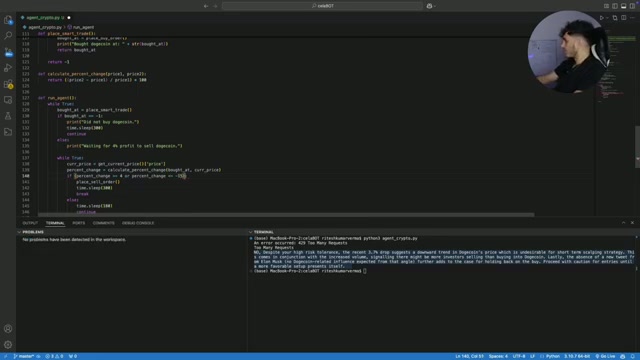This screenshot has width=640, height=360.
Task: Click master branch in status bar
Action: click(x=24, y=356)
